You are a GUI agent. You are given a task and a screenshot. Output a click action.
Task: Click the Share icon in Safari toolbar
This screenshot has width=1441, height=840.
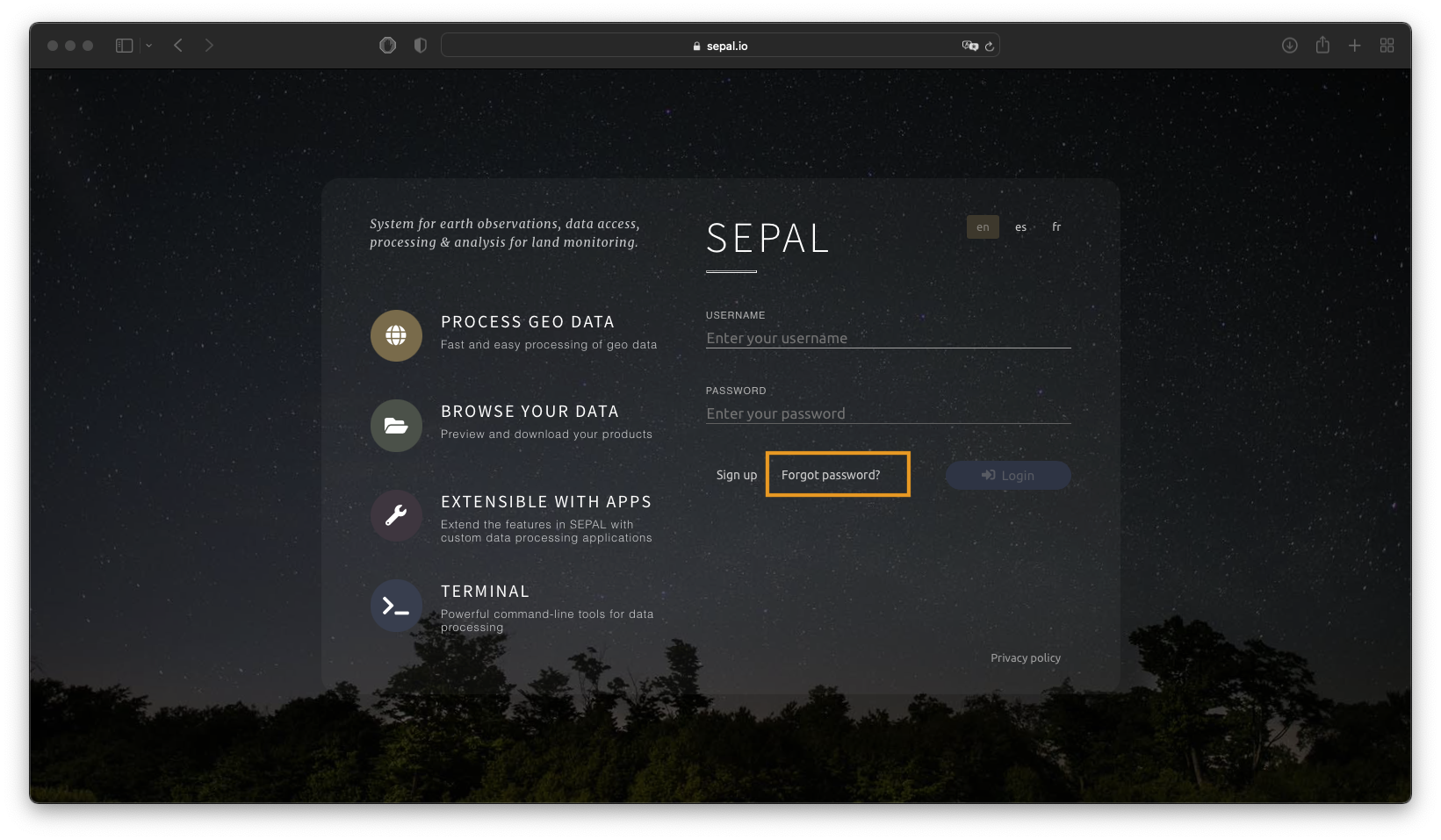1322,45
